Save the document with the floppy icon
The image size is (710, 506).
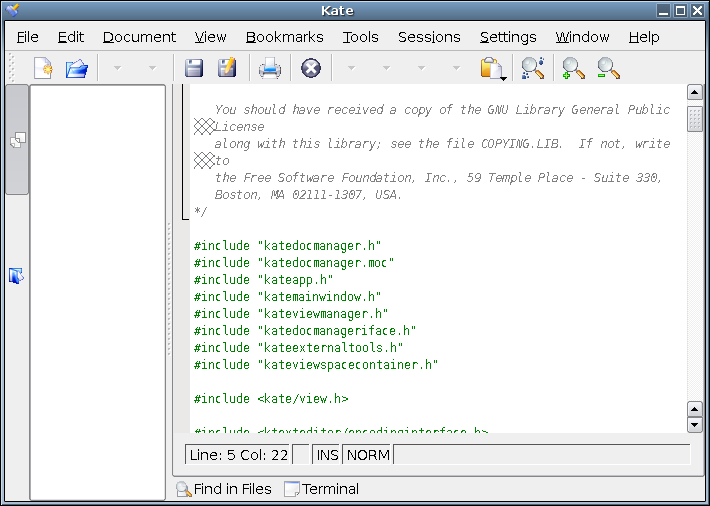tap(194, 68)
